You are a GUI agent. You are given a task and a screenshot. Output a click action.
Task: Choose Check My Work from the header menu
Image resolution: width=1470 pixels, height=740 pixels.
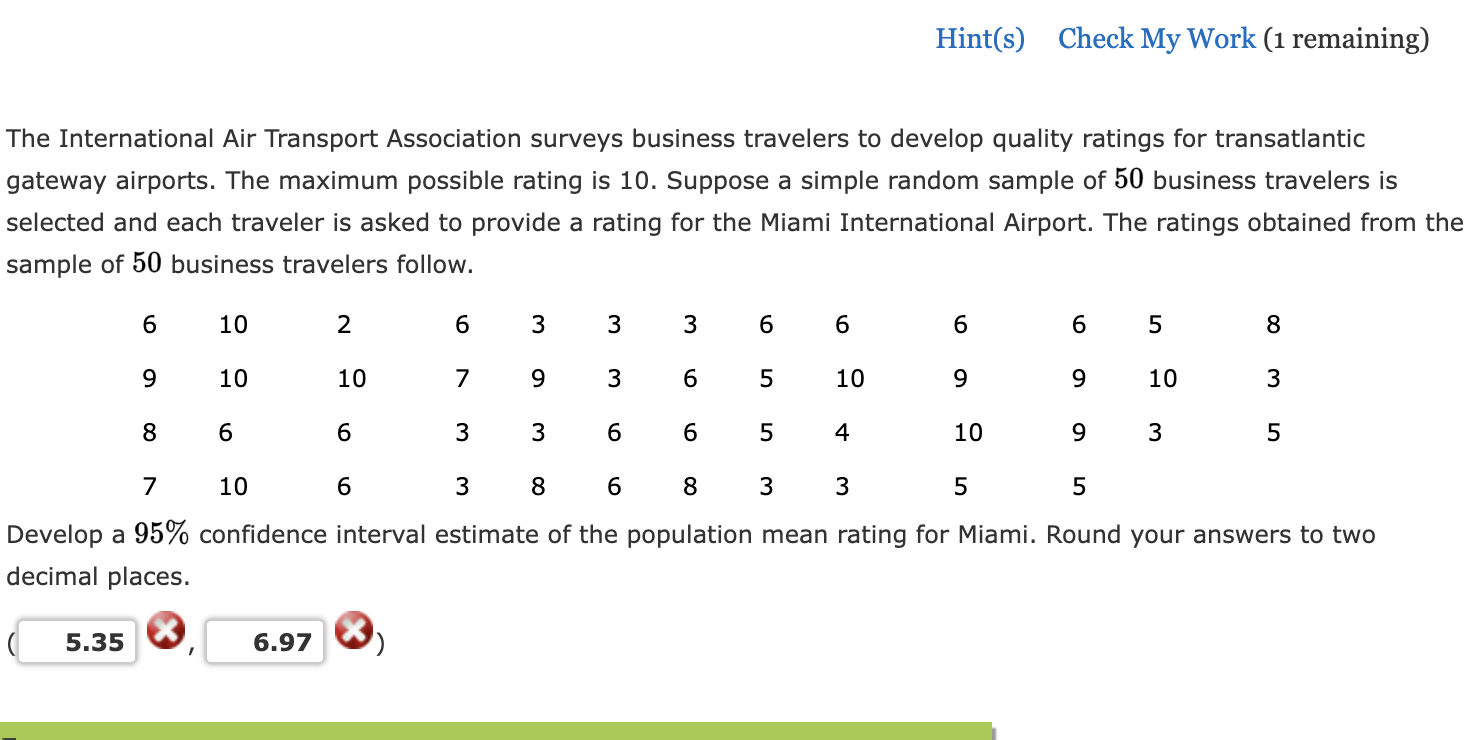(x=1156, y=38)
